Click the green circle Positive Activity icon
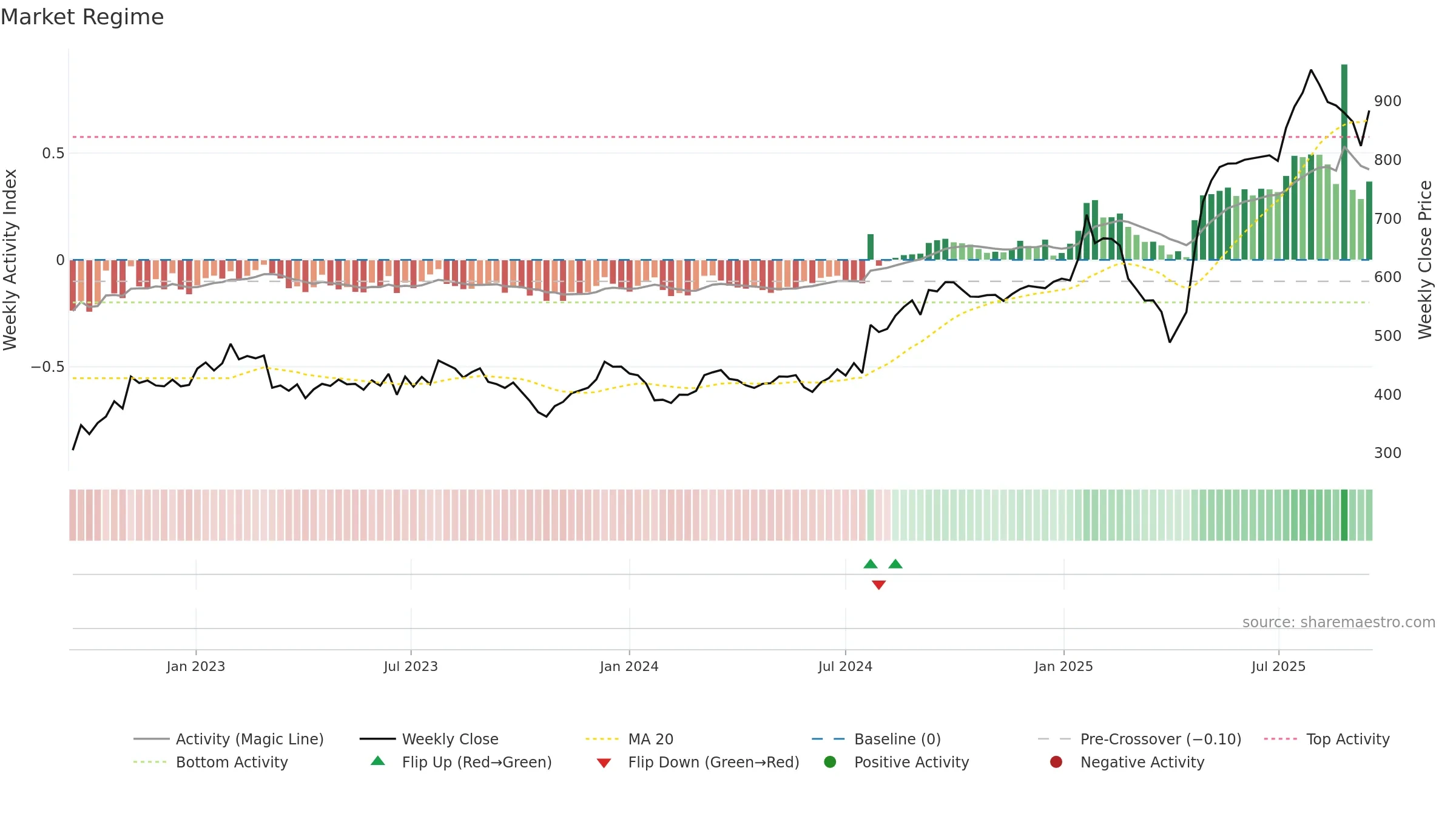 pyautogui.click(x=831, y=762)
